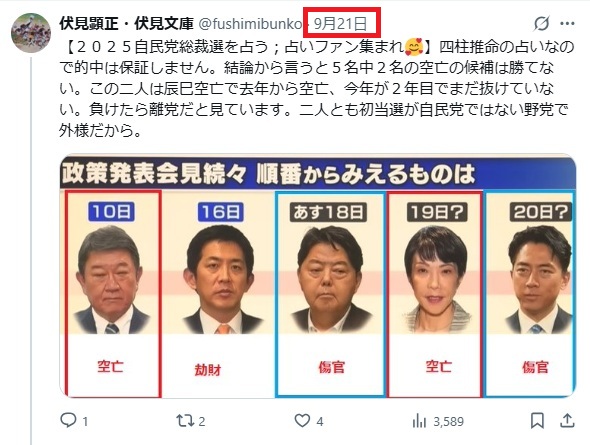Open the attached candidates image

318,275
